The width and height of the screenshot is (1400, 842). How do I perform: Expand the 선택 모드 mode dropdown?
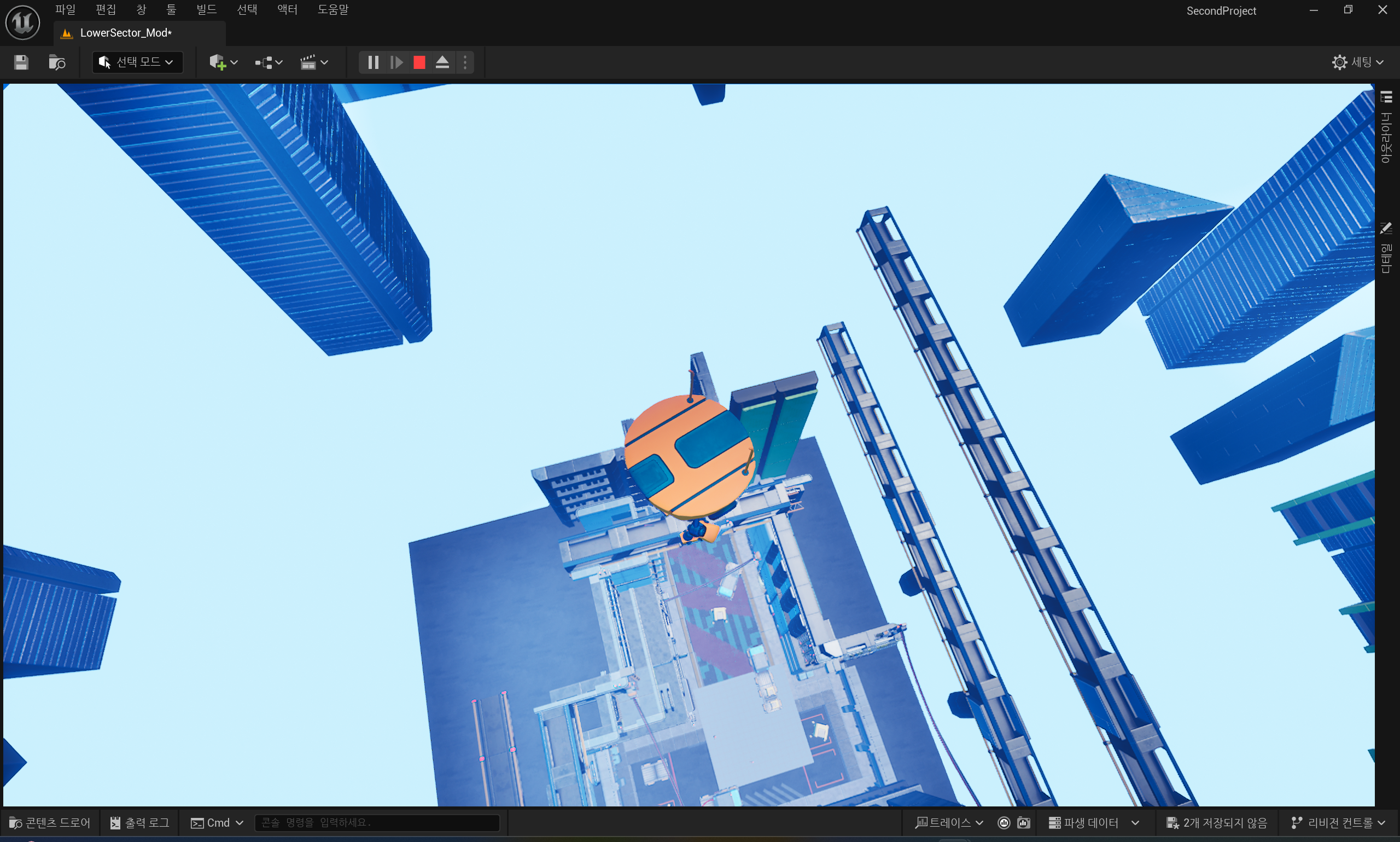[137, 62]
